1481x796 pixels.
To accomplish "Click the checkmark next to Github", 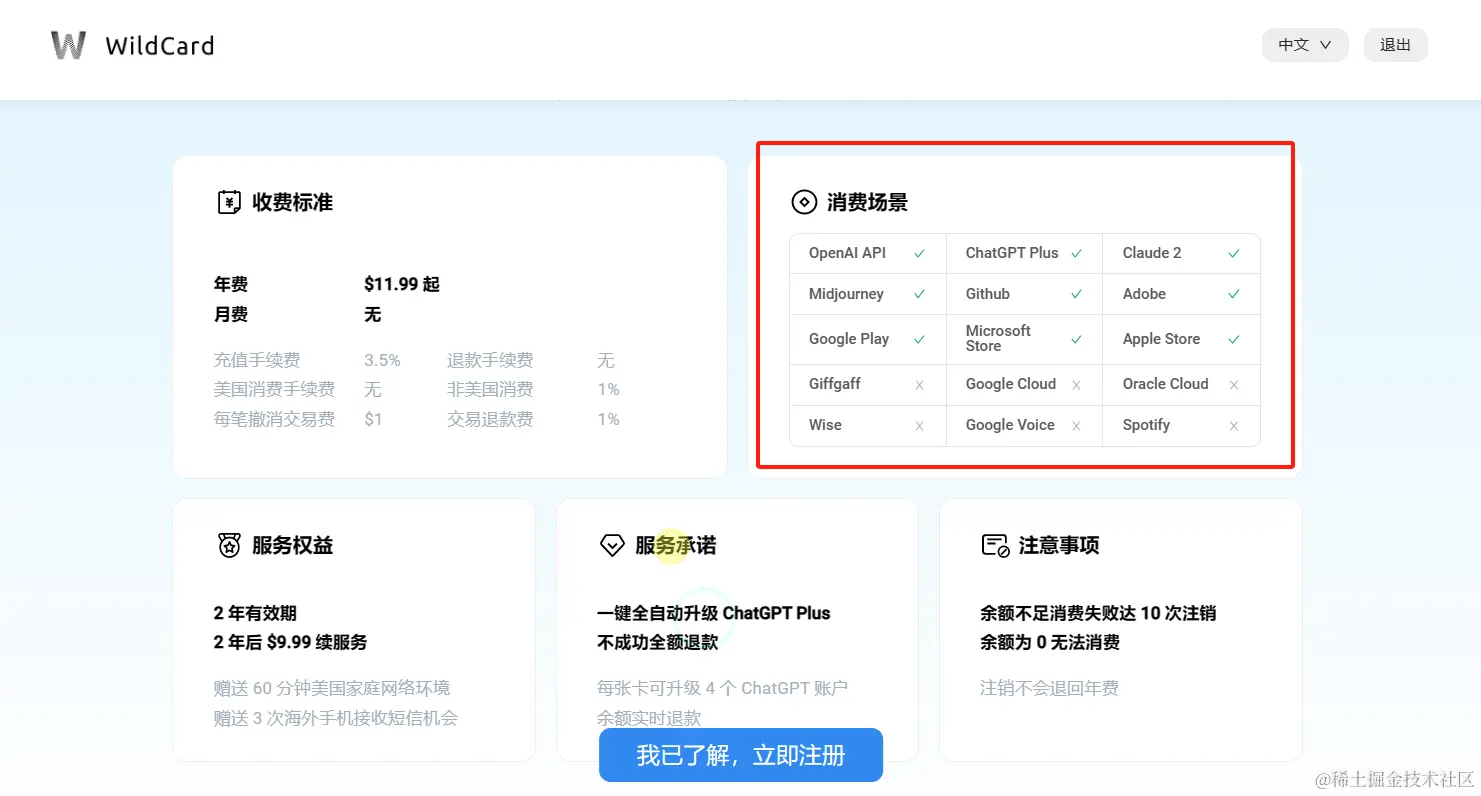I will [x=1076, y=295].
